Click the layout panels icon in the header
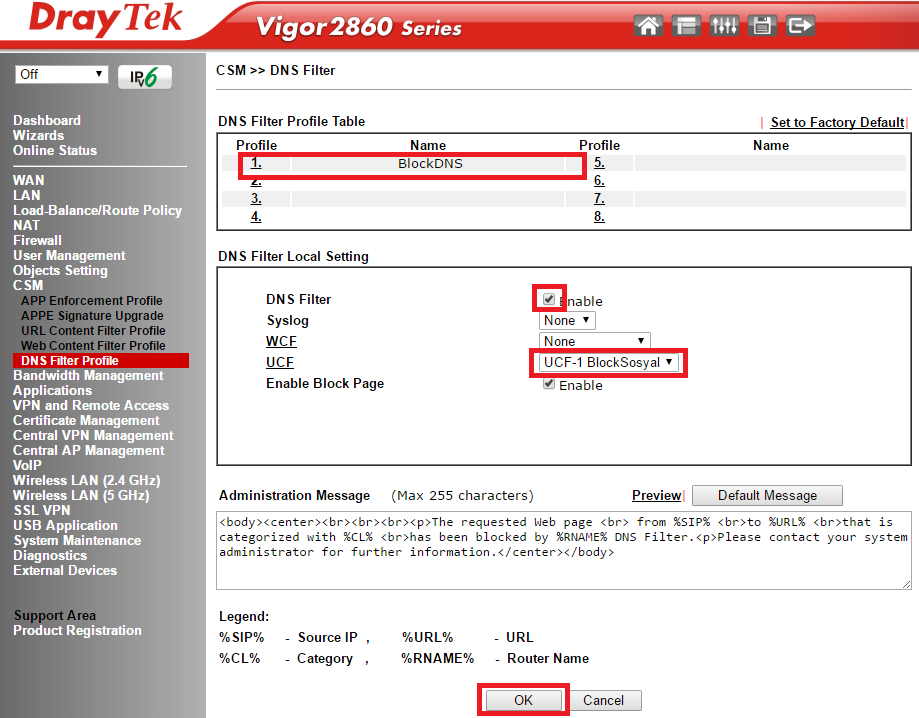The width and height of the screenshot is (919, 718). click(x=686, y=26)
